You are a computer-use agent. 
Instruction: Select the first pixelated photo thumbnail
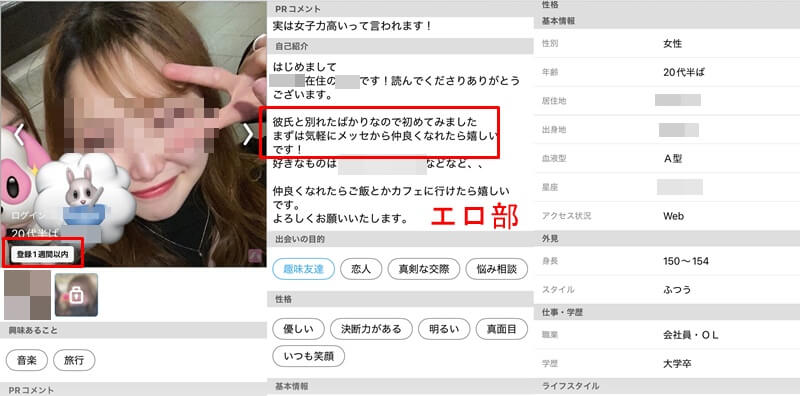point(28,295)
